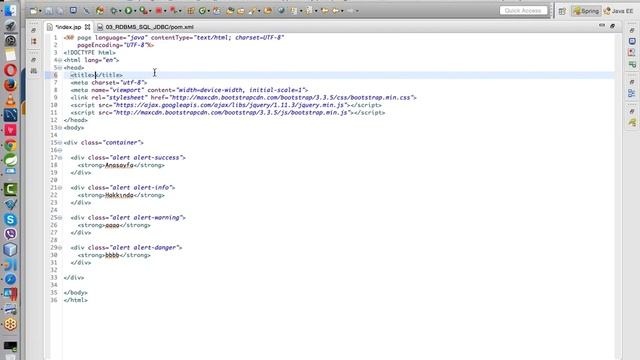Collapse the alert-warning div fold on line 25
Image resolution: width=640 pixels, height=360 pixels.
pos(60,218)
